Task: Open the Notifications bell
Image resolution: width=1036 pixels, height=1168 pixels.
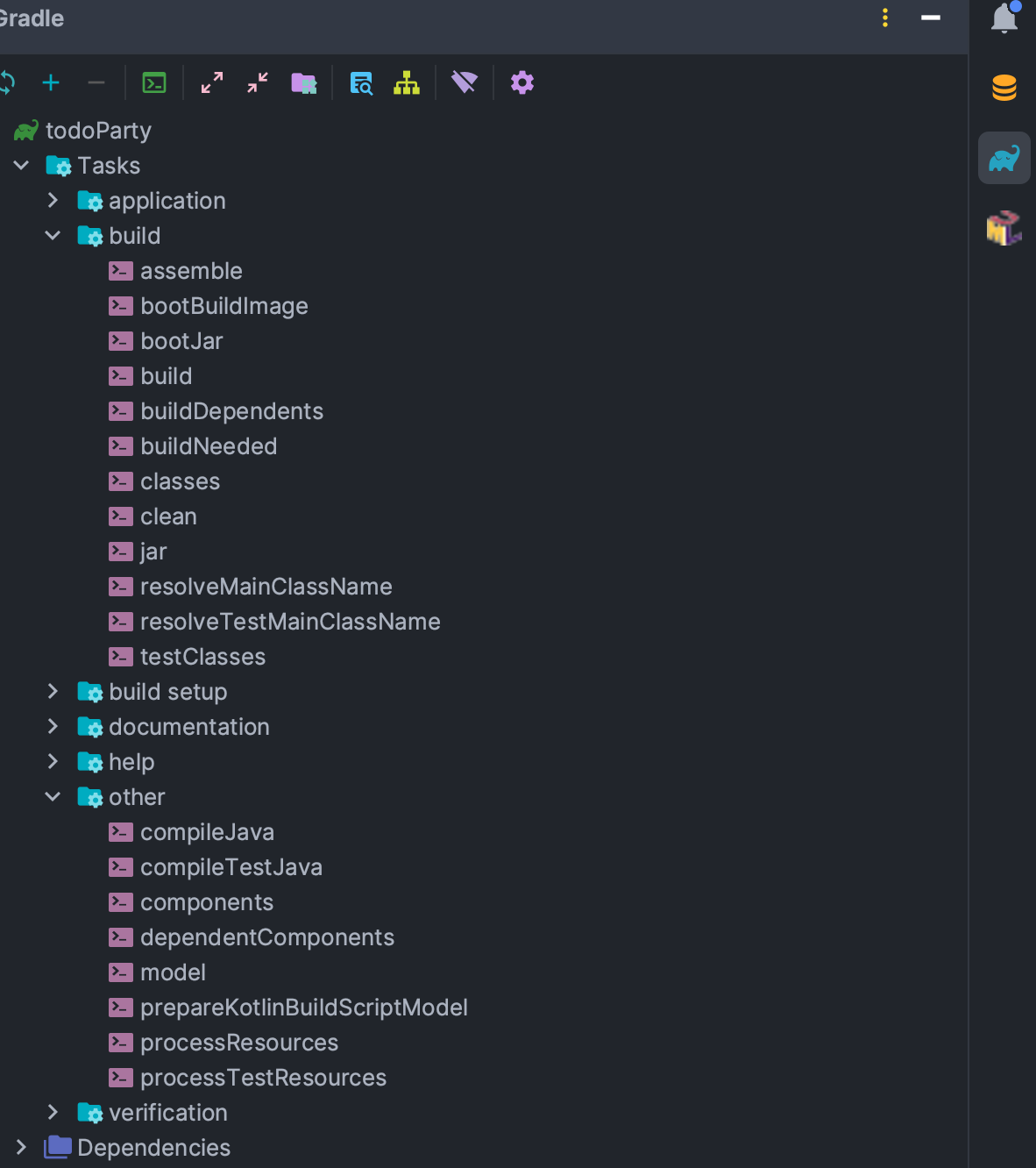Action: coord(1004,18)
